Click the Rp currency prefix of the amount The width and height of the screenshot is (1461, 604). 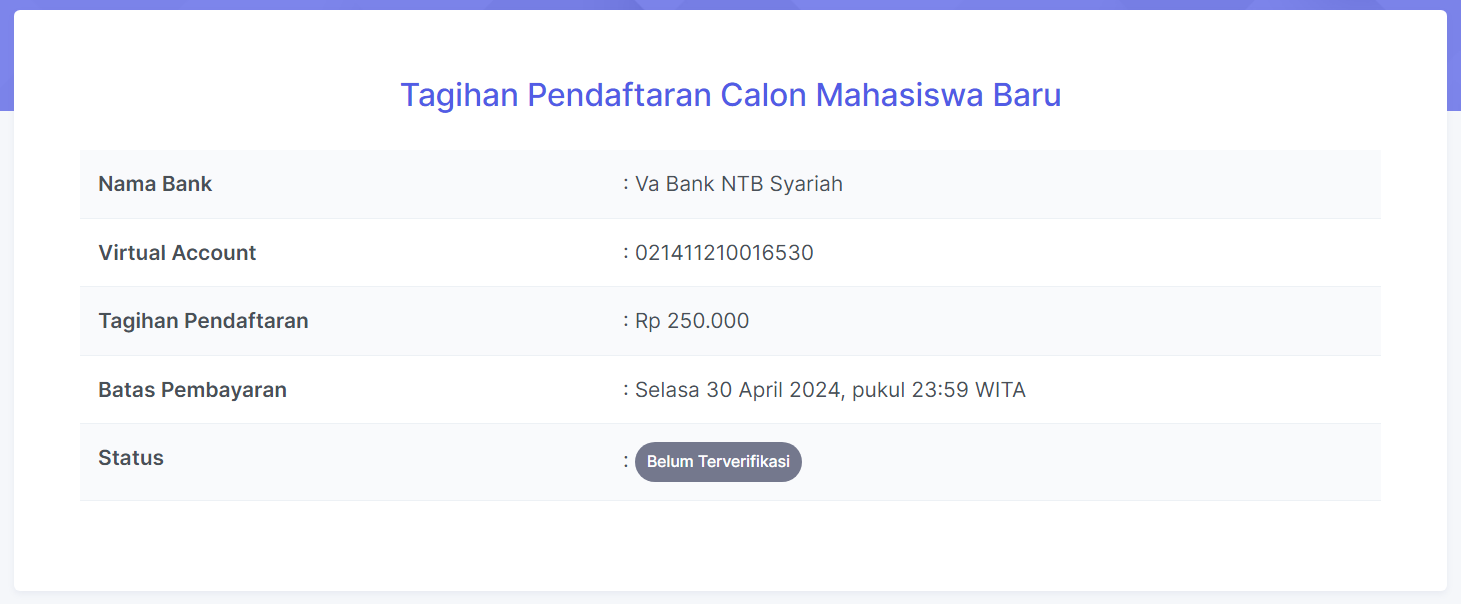pos(647,321)
